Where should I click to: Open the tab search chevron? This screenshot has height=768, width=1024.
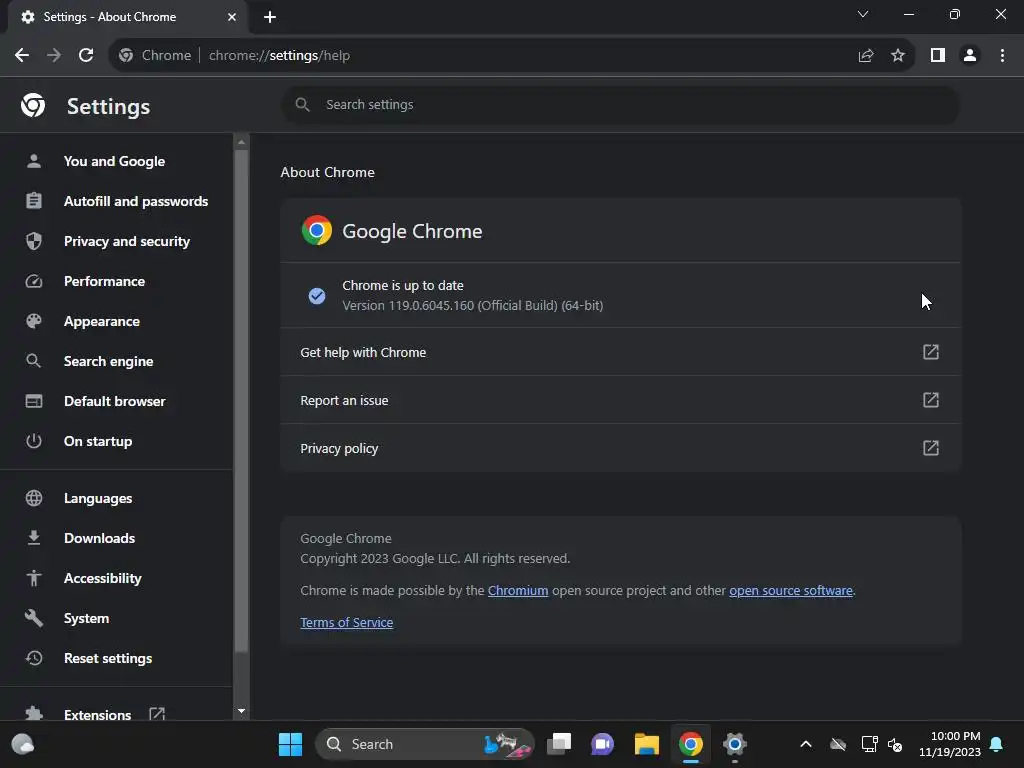(863, 14)
